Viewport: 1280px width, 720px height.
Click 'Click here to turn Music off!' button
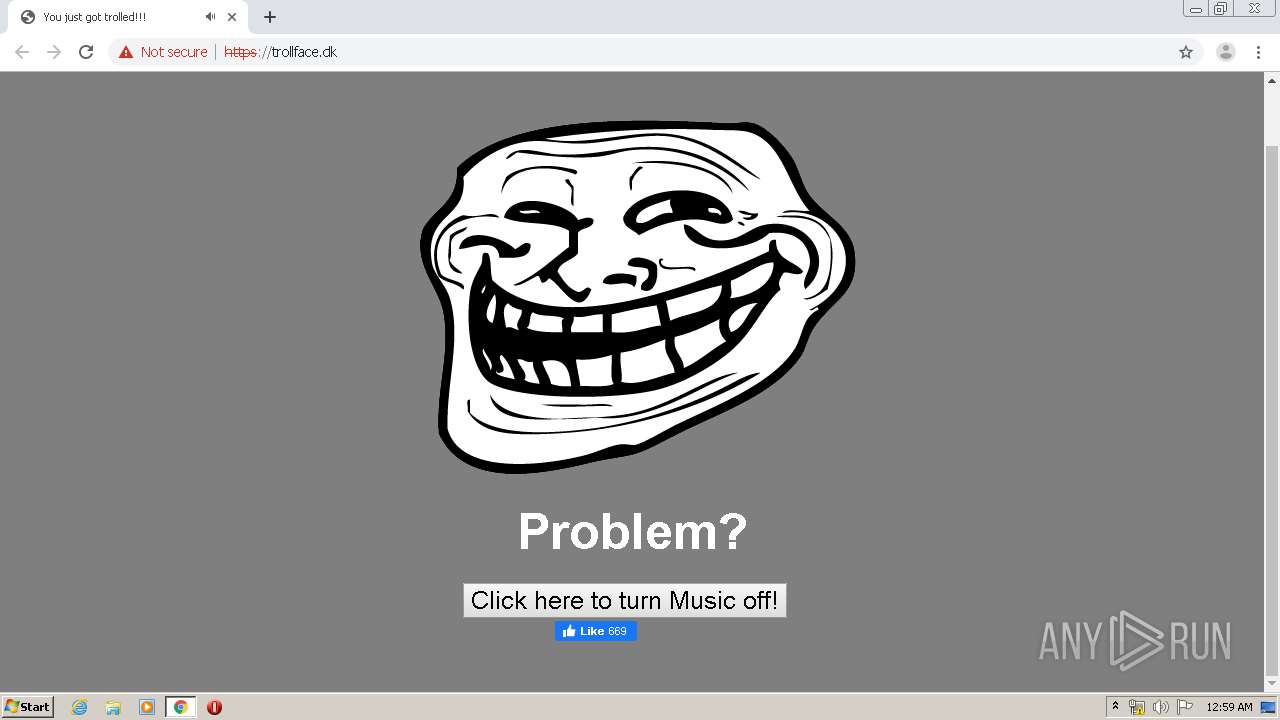[624, 600]
